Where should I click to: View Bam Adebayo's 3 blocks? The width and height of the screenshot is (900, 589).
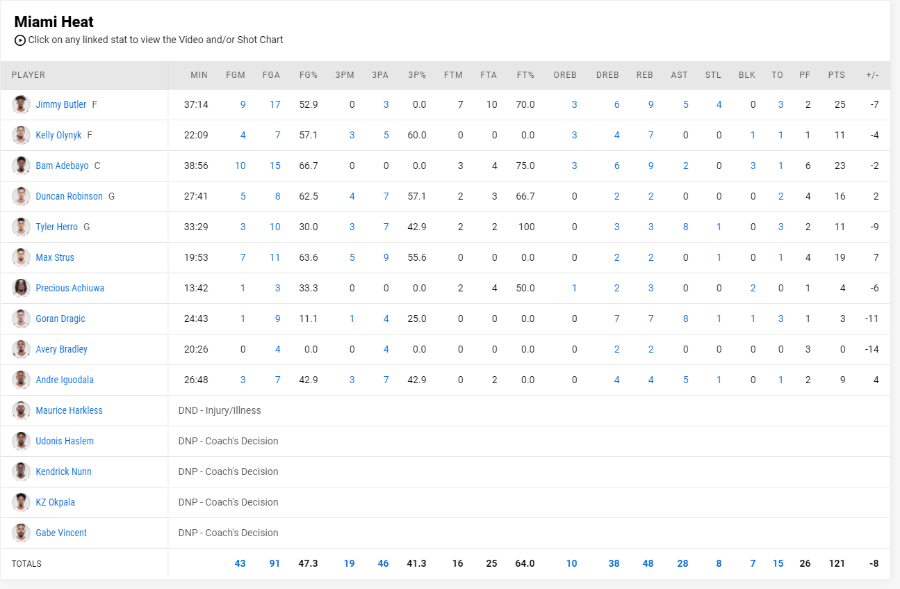click(x=752, y=165)
